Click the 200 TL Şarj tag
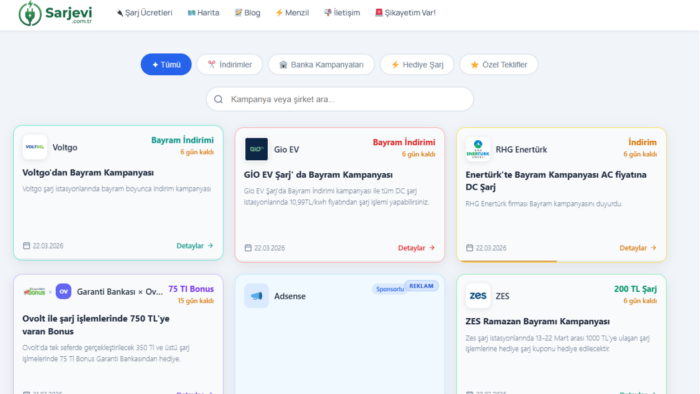The height and width of the screenshot is (394, 700). [635, 289]
